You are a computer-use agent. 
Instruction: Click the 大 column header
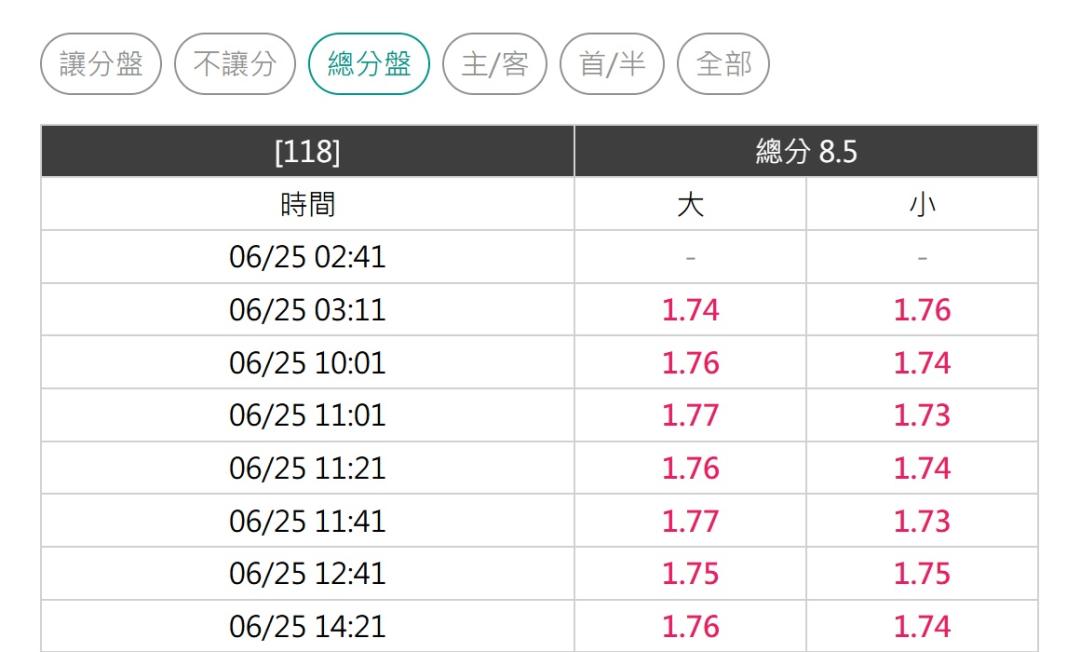[x=690, y=204]
